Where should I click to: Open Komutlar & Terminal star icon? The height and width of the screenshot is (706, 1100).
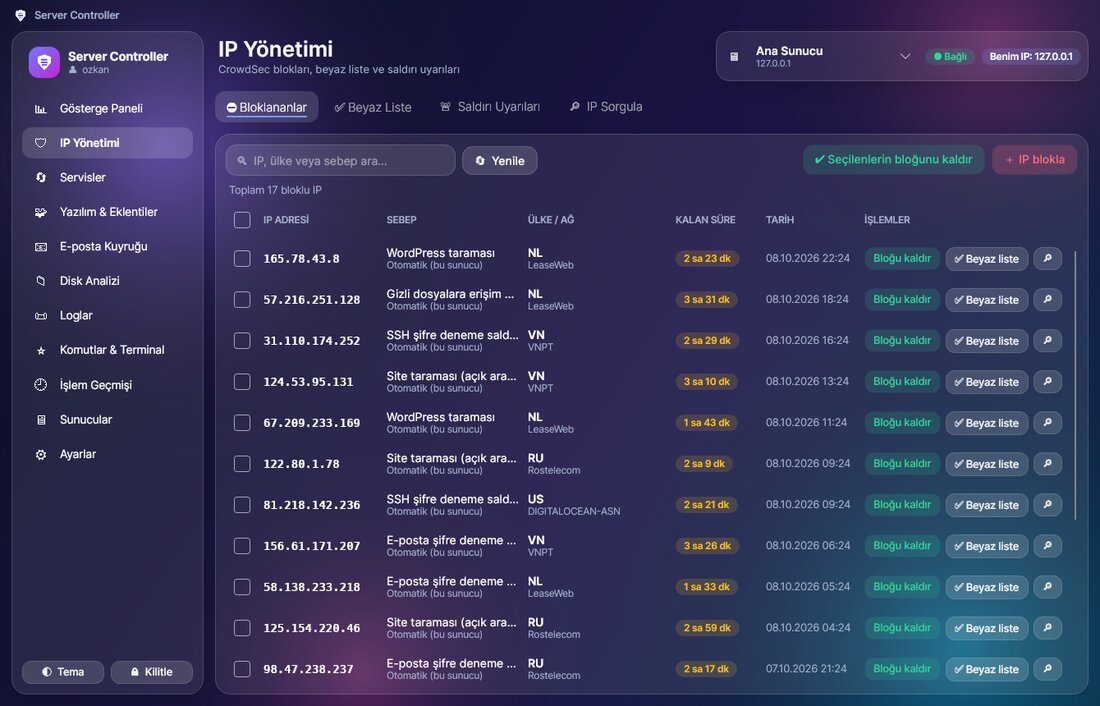pyautogui.click(x=41, y=350)
